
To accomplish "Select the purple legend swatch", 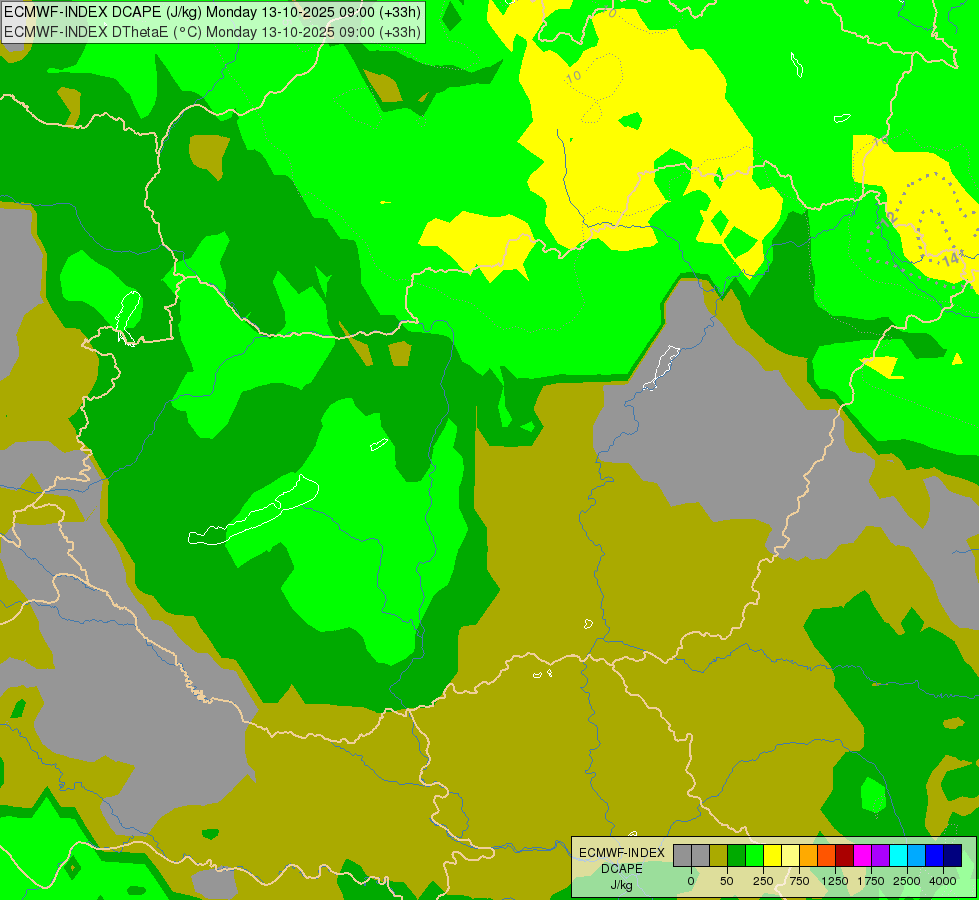I will [880, 856].
